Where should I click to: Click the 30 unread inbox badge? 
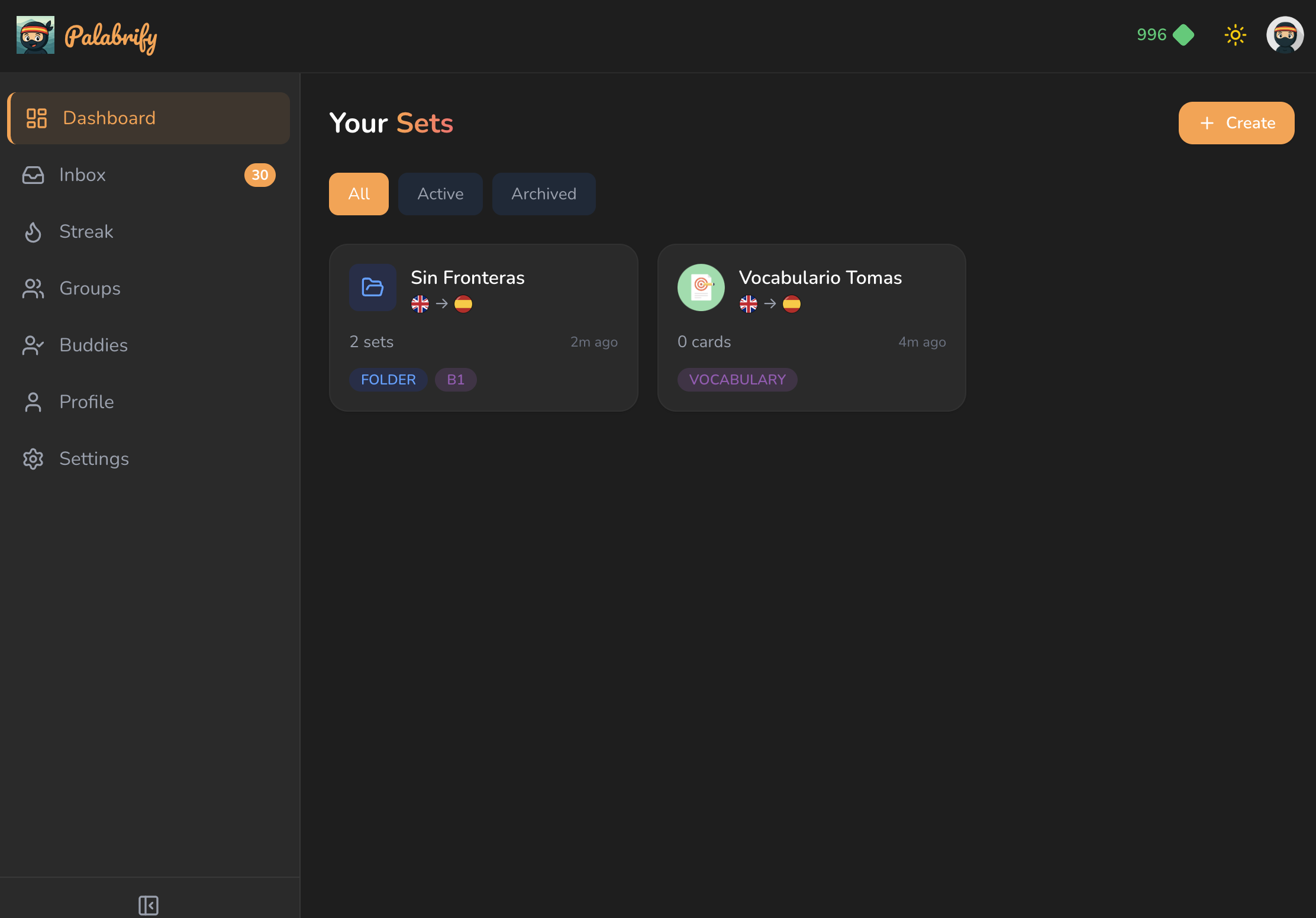click(x=260, y=175)
